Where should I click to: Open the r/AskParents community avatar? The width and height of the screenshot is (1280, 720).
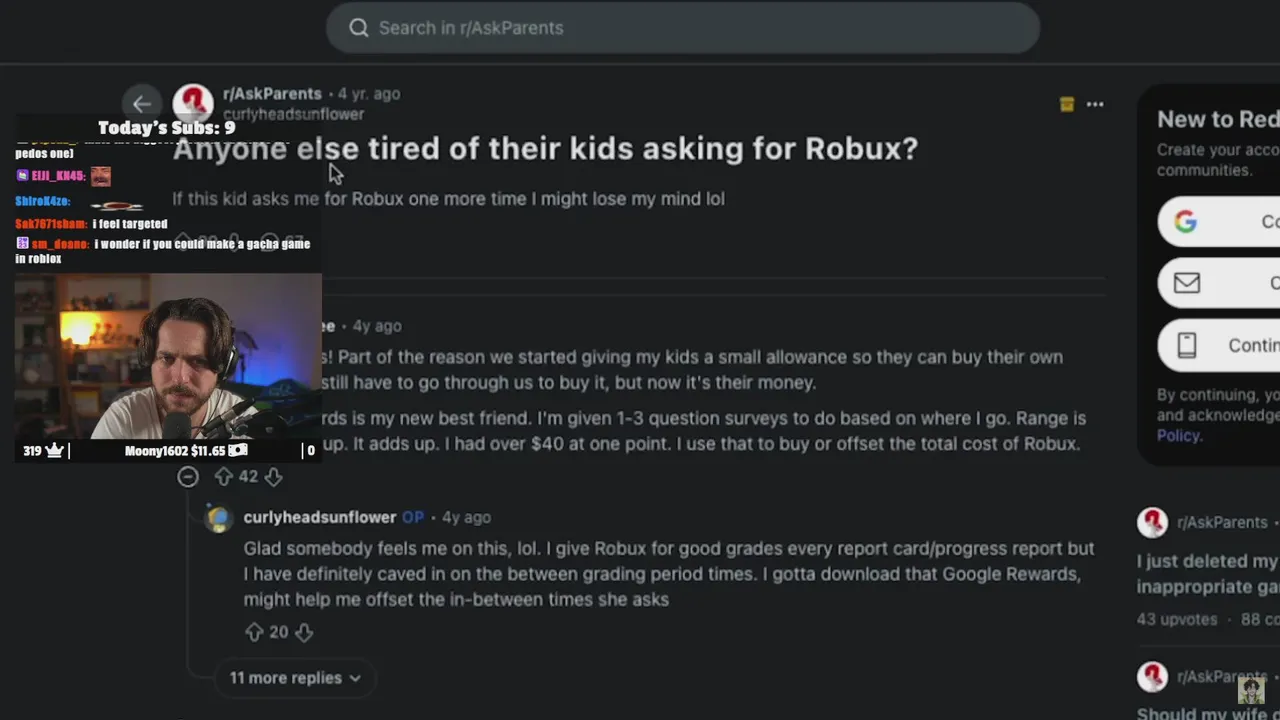coord(193,103)
